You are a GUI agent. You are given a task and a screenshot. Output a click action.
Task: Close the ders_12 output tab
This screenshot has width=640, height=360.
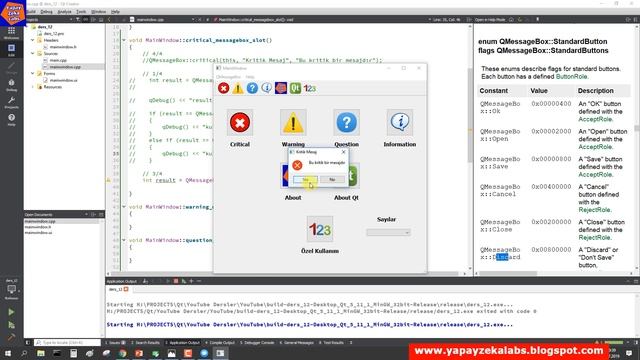[x=126, y=289]
